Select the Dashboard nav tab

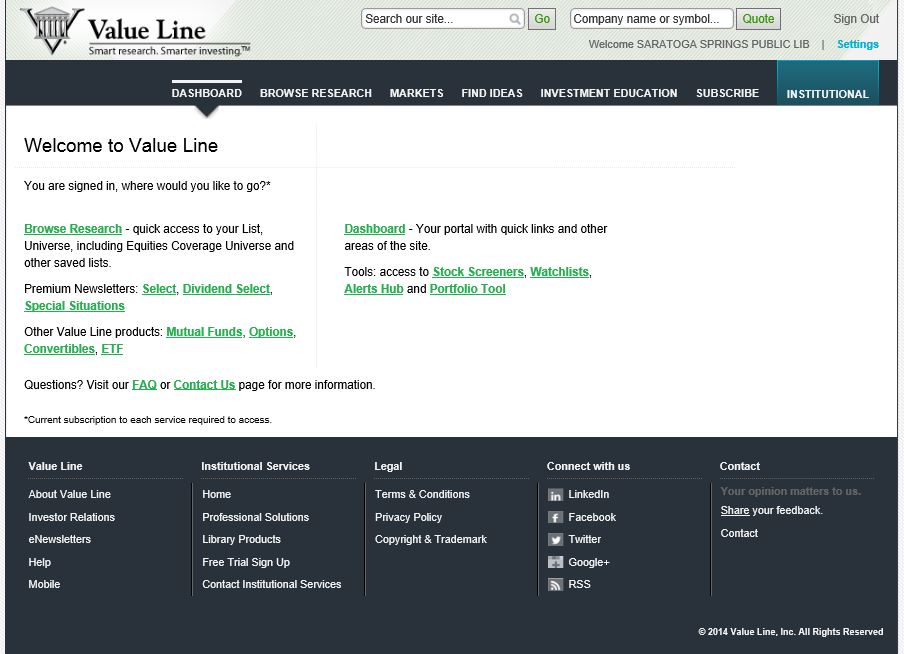(206, 93)
